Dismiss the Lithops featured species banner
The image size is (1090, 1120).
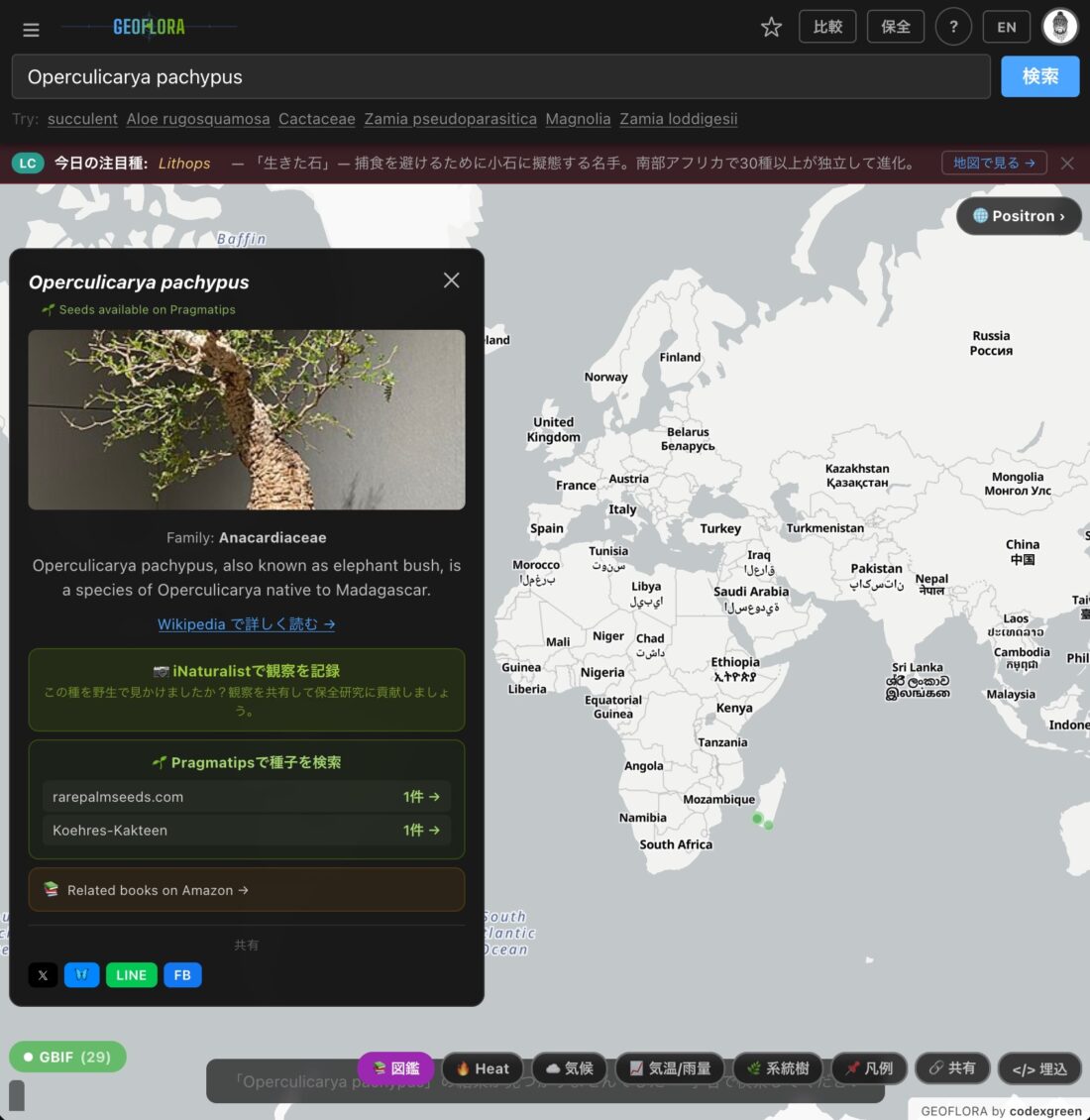(x=1067, y=164)
